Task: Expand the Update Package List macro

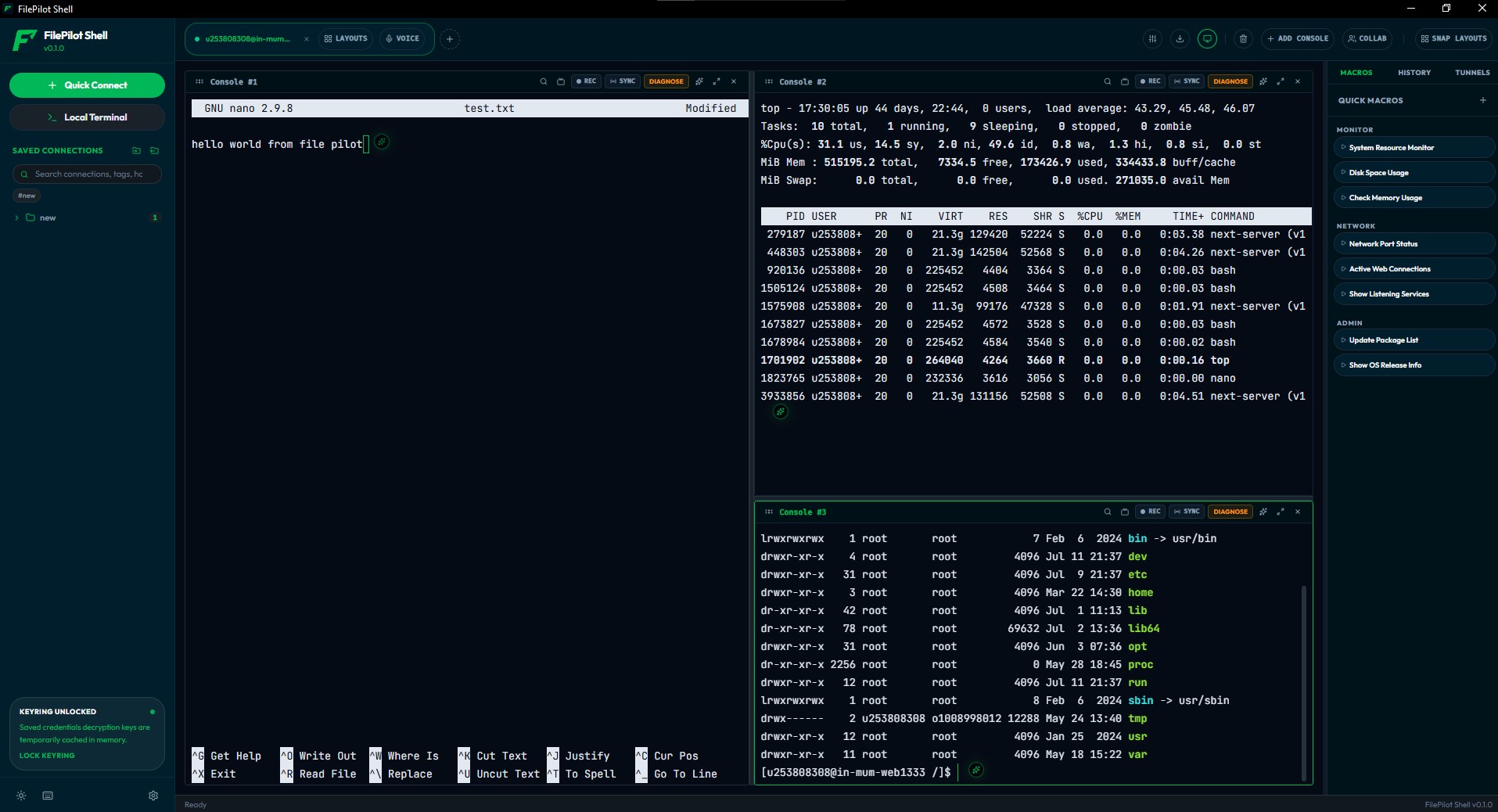Action: pyautogui.click(x=1414, y=340)
